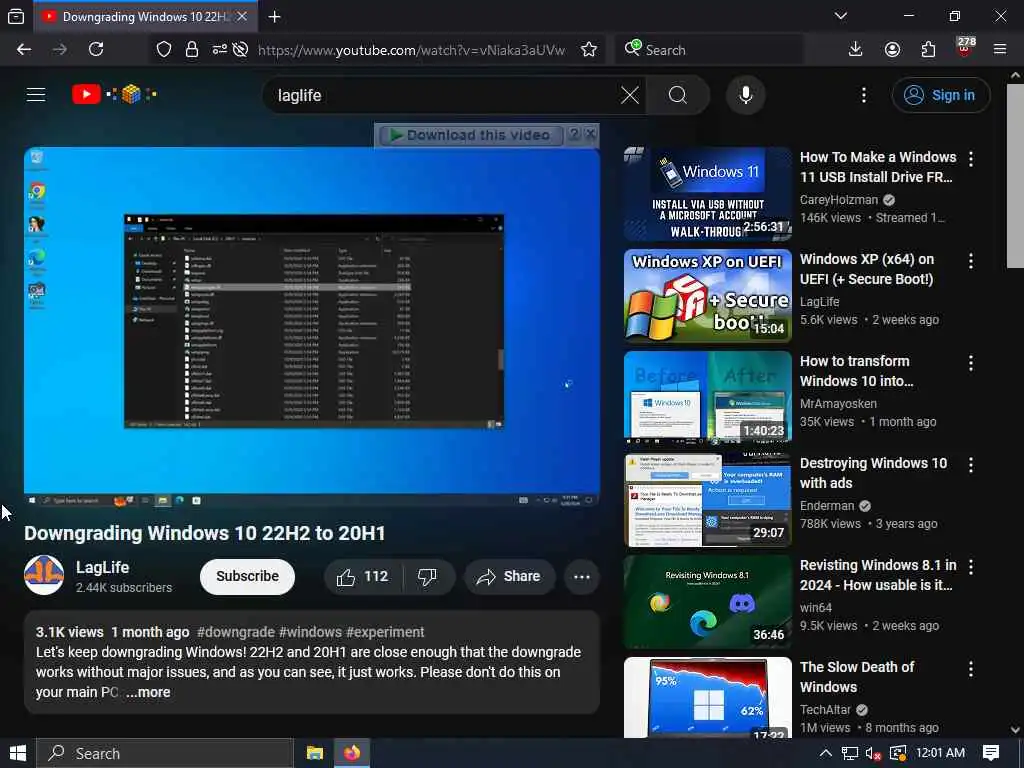
Task: Open options for Windows XP UEFI video
Action: [971, 261]
